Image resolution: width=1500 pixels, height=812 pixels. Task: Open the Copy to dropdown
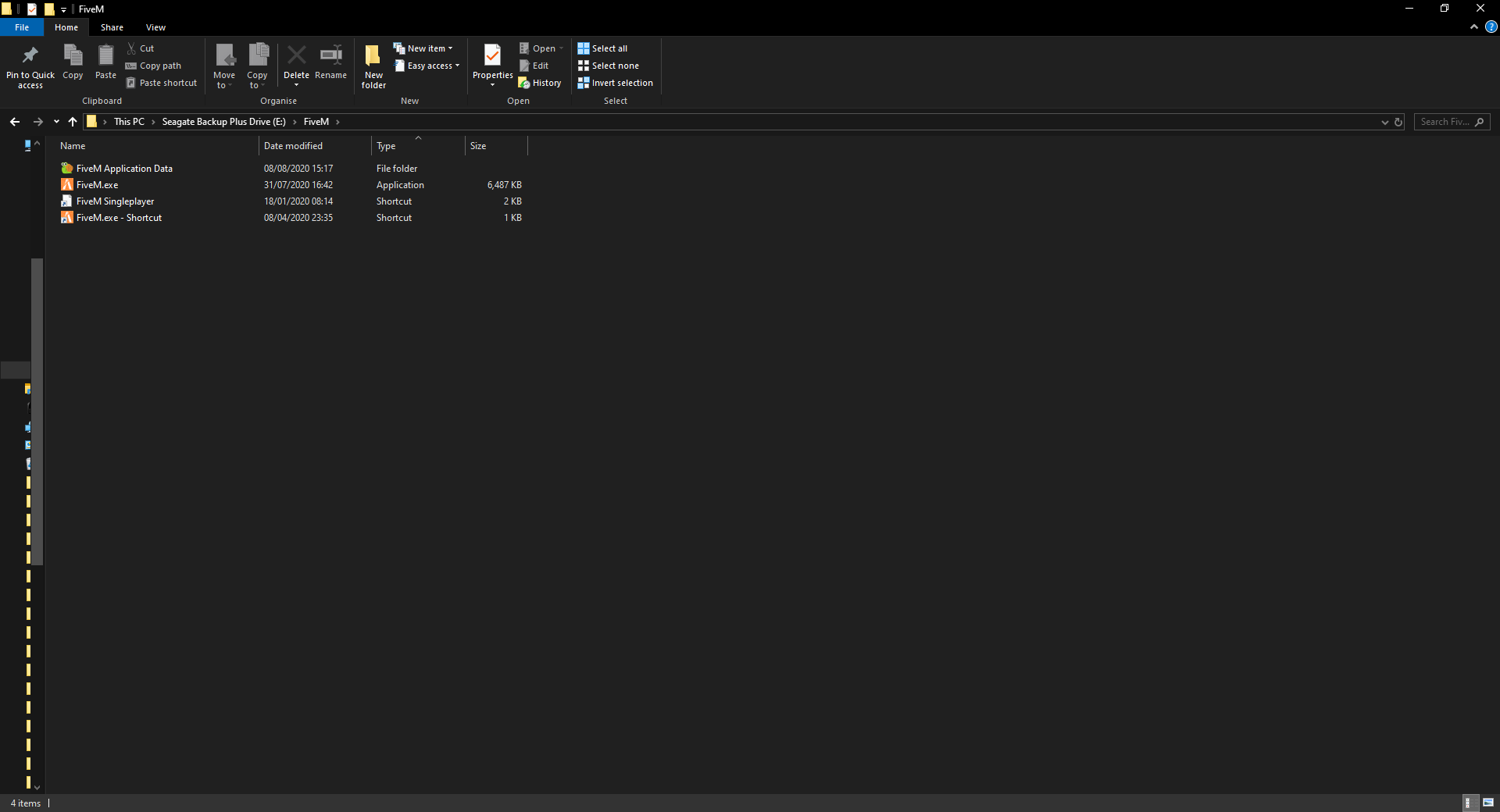(257, 66)
